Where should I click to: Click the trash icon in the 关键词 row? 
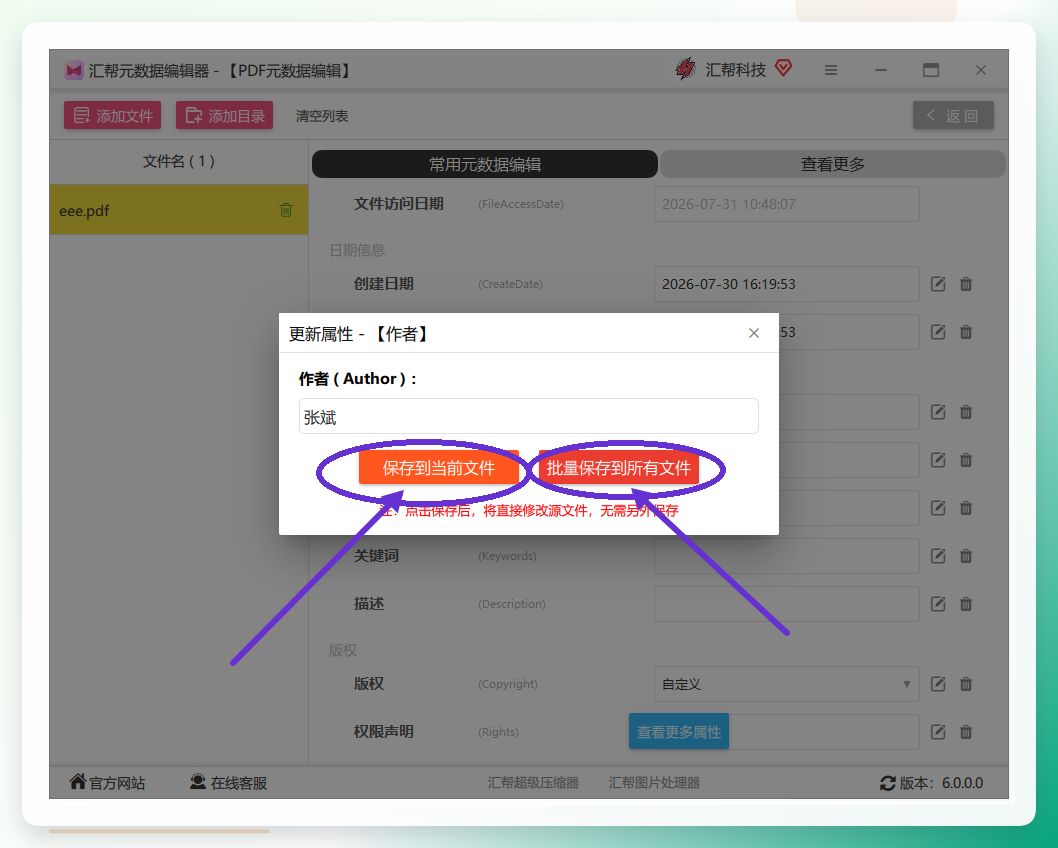tap(966, 556)
